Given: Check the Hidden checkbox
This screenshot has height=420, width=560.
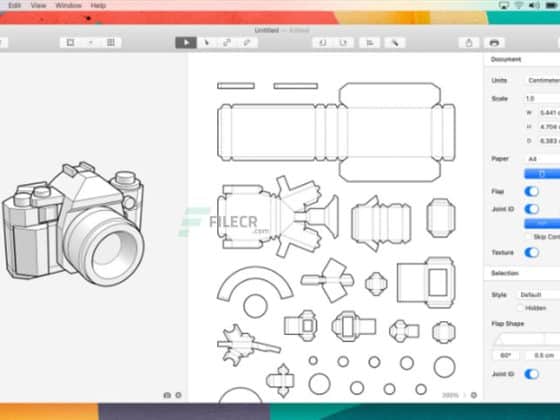Looking at the screenshot, I should (x=521, y=308).
